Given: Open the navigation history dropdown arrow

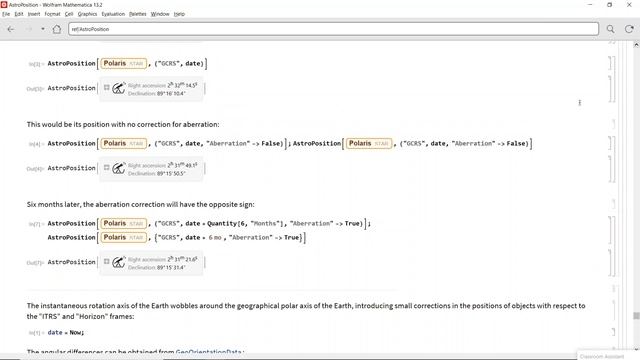Looking at the screenshot, I should point(42,29).
